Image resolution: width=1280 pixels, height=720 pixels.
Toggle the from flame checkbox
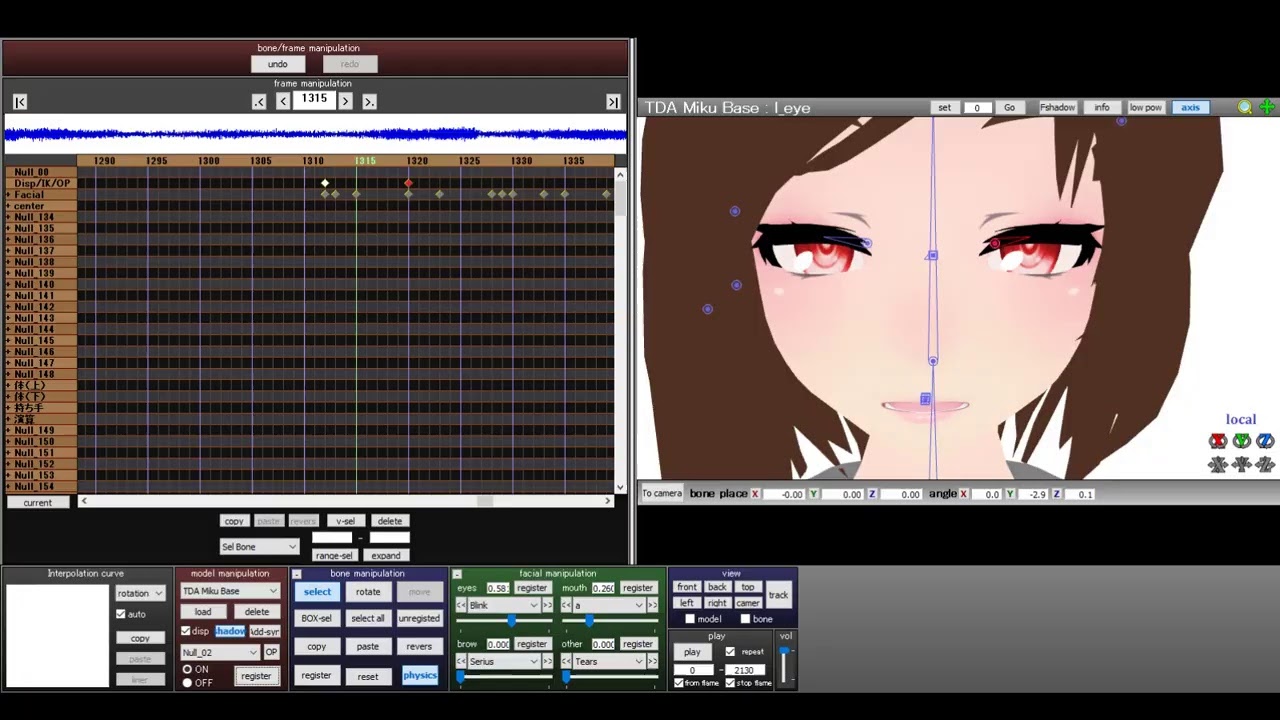(679, 683)
